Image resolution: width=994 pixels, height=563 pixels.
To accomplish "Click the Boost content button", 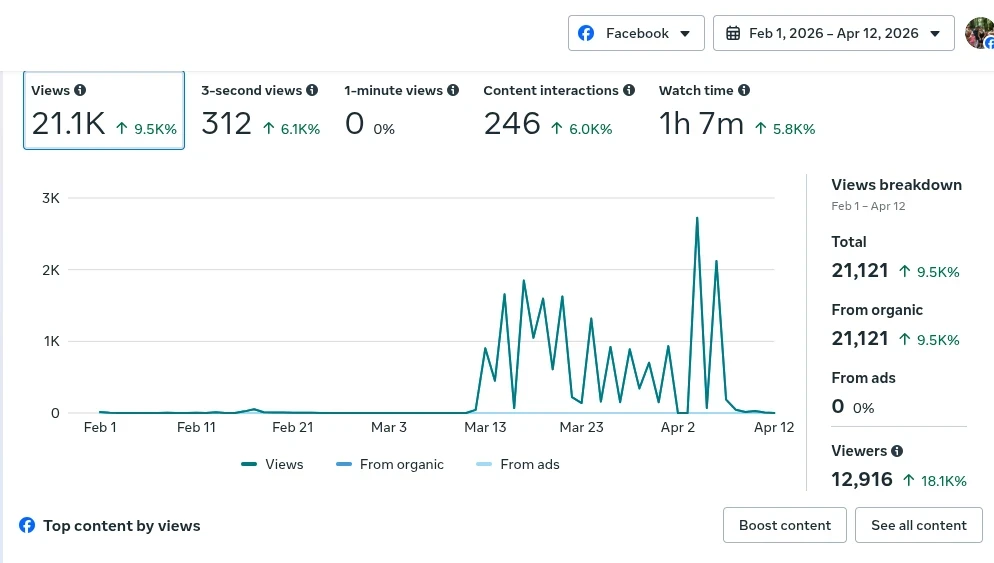I will click(x=784, y=525).
